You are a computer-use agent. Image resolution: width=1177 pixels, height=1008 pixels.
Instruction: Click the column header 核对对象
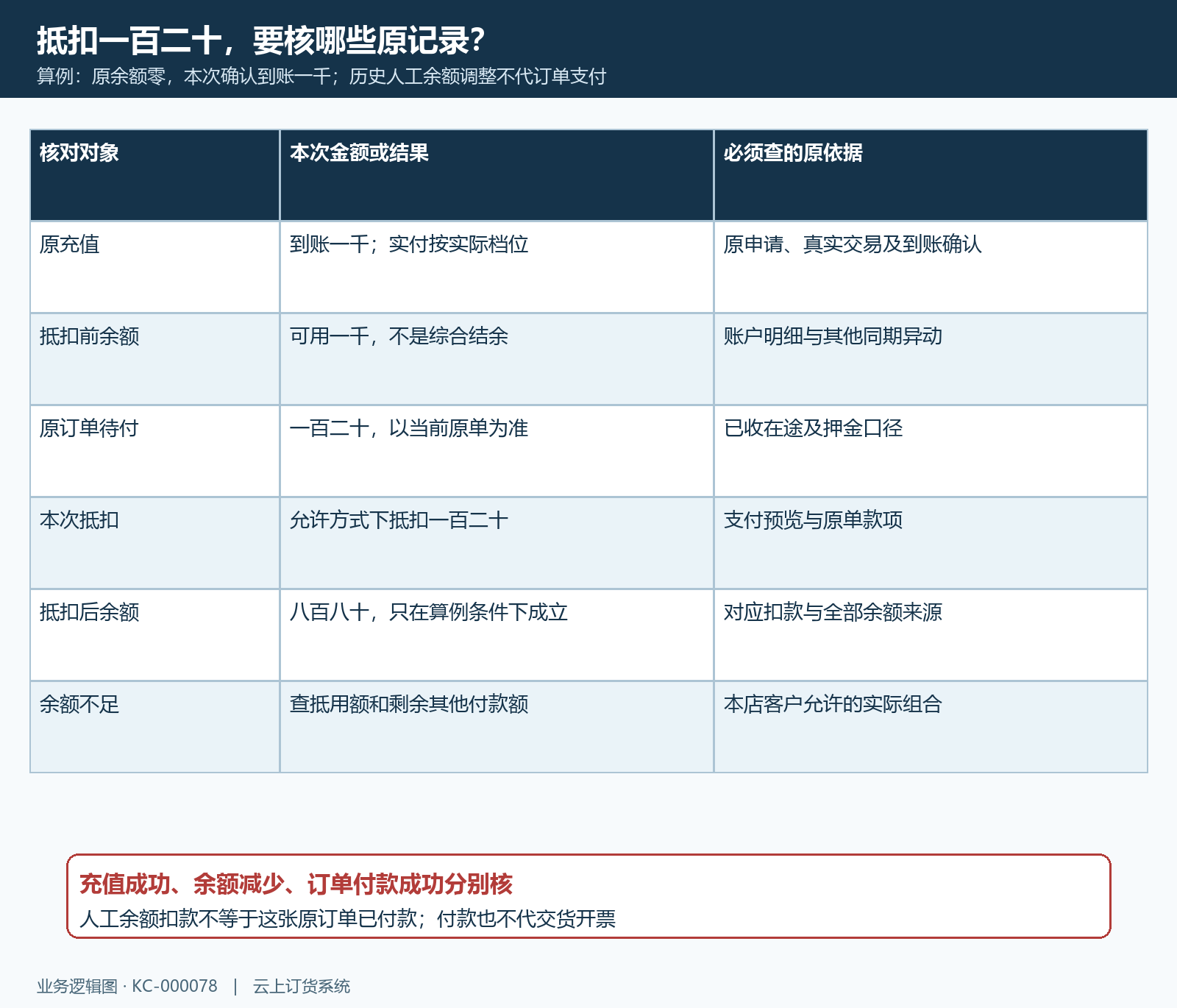pyautogui.click(x=154, y=175)
